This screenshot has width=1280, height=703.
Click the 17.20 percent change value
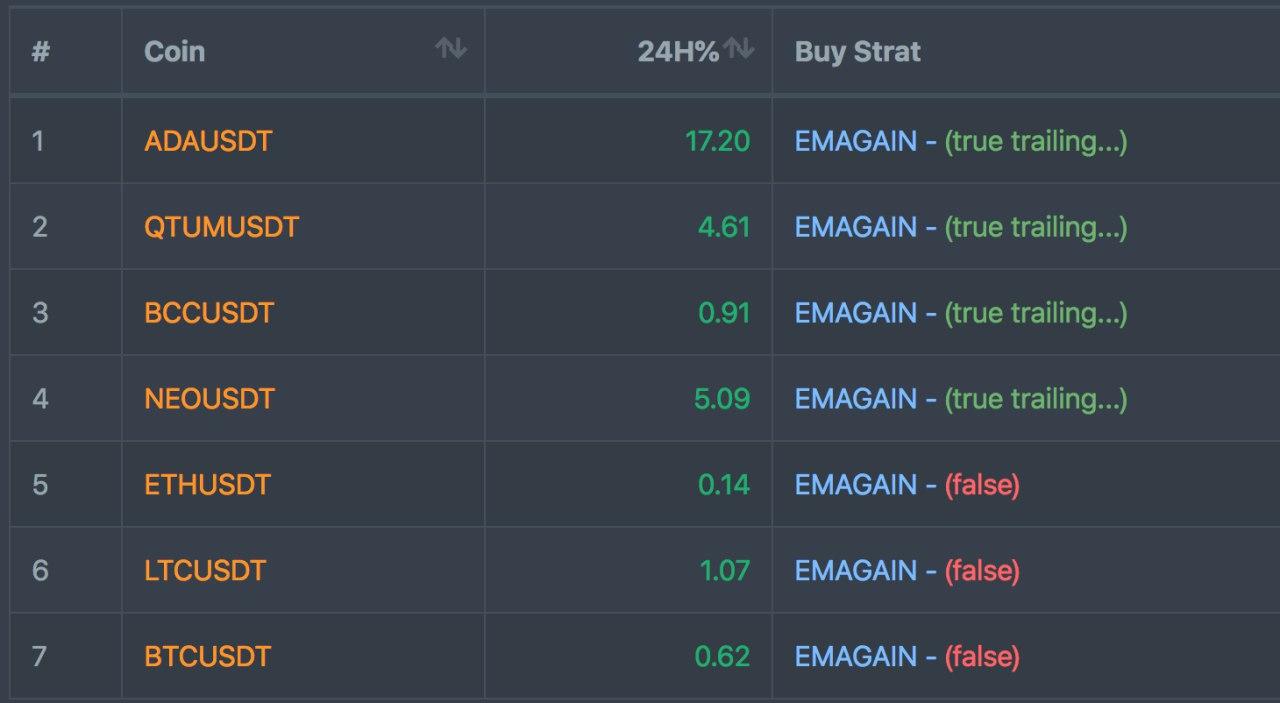tap(717, 141)
